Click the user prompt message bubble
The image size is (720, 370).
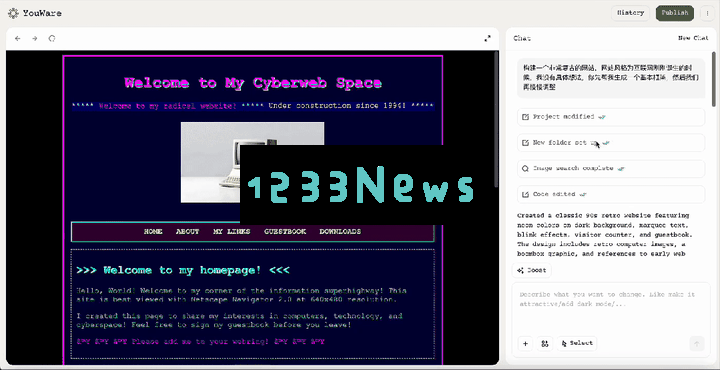(611, 78)
